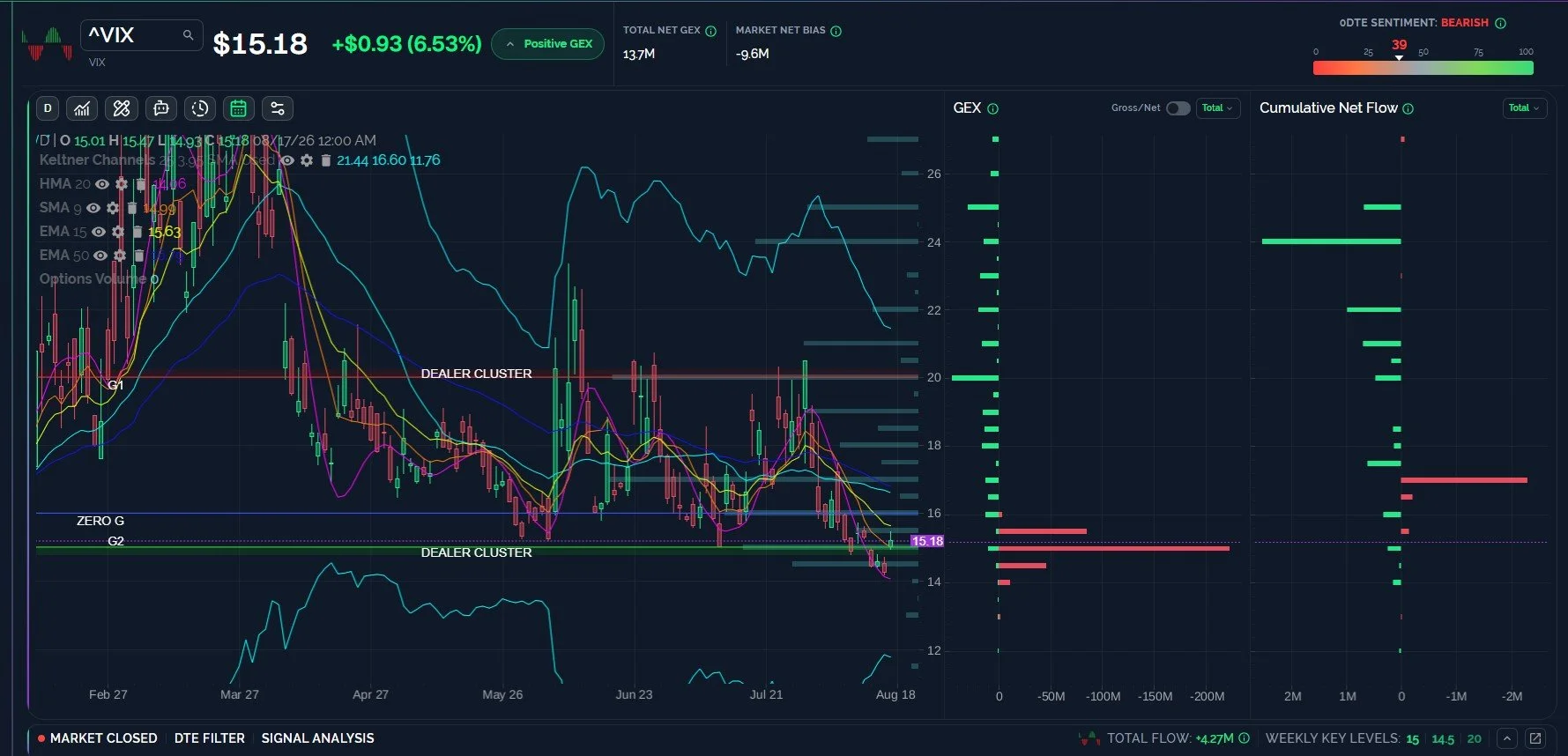
Task: Click the 15.18 current price label
Action: tap(927, 541)
